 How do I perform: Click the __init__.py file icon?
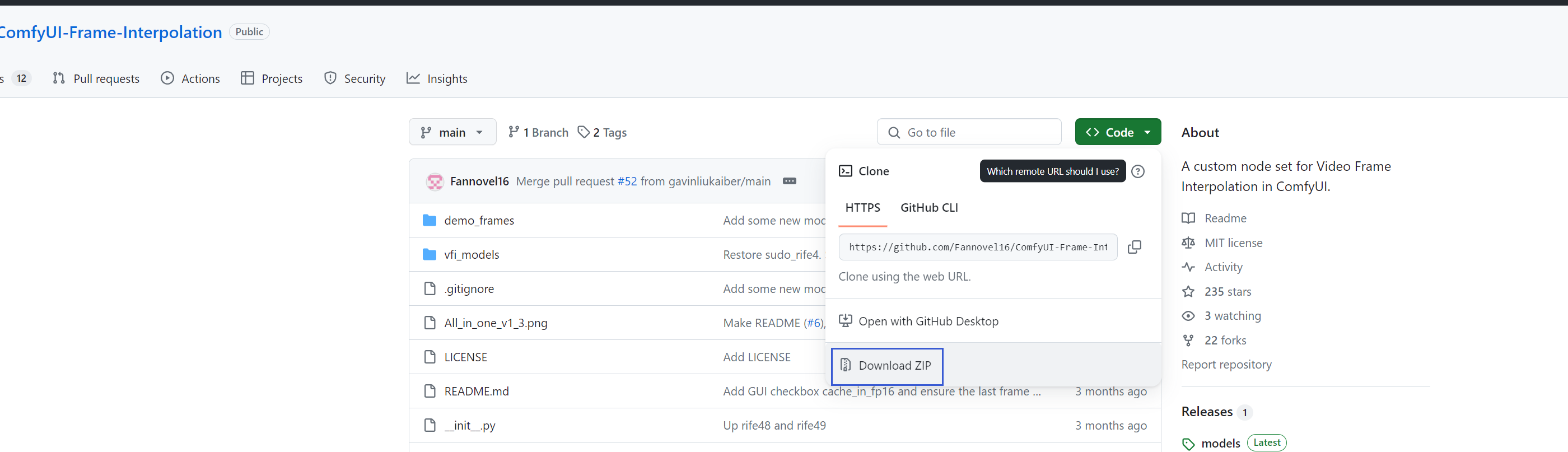[430, 425]
